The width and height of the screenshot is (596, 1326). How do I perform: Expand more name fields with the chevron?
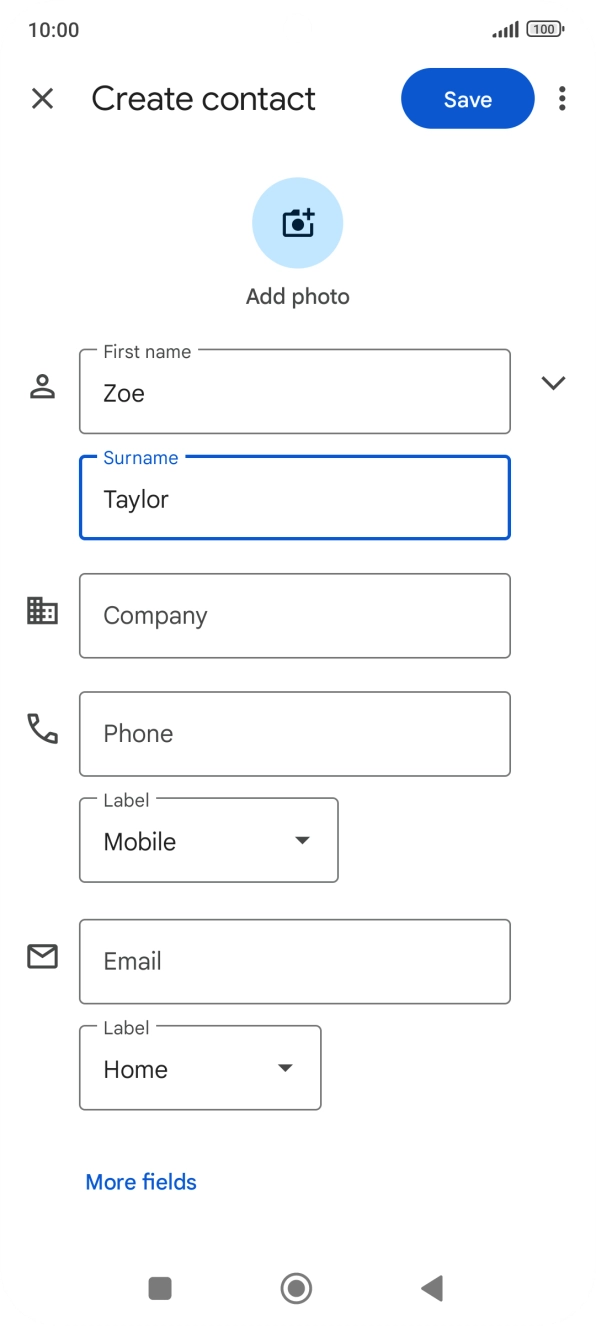pos(553,382)
